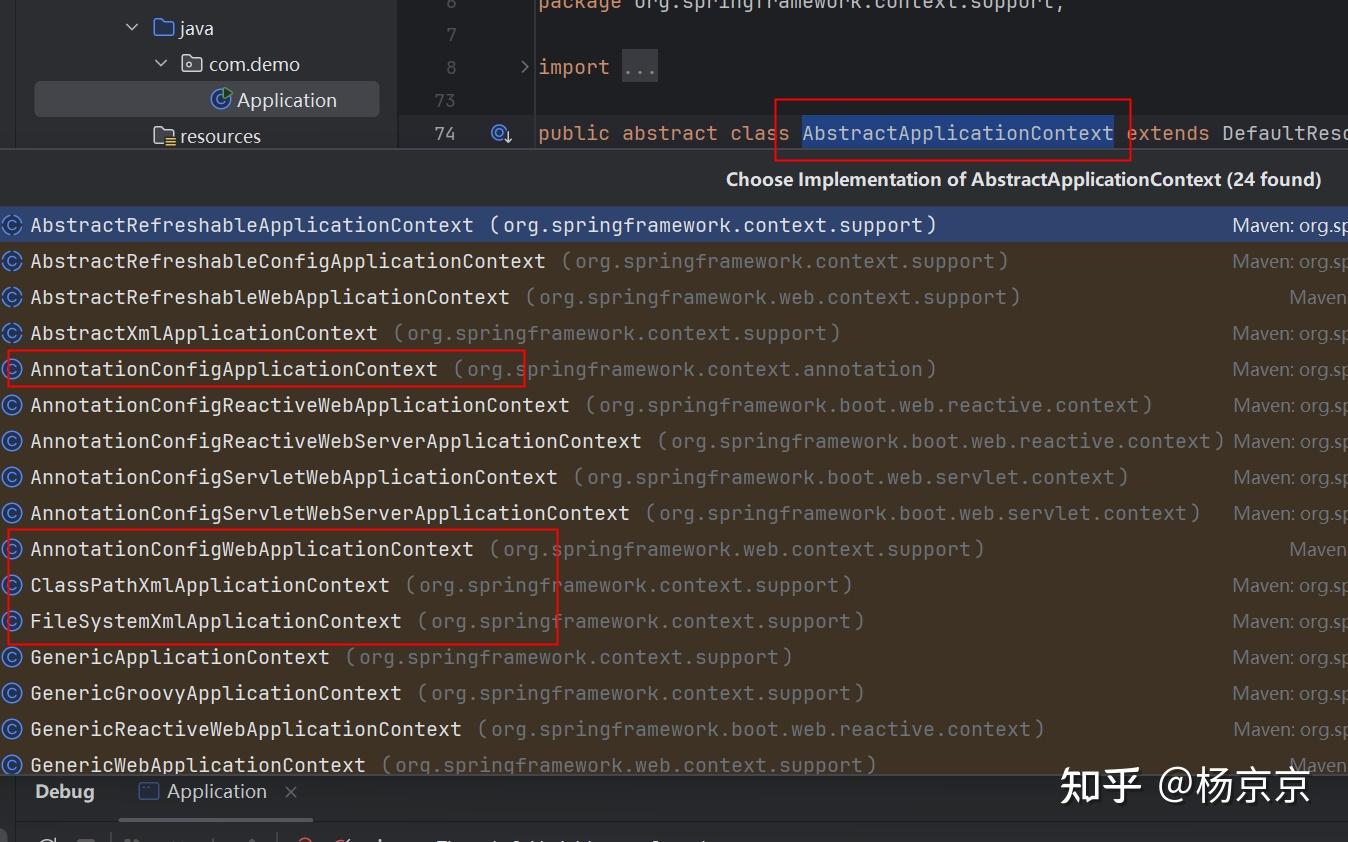
Task: Click class icon beside AbstractRefreshableApplicationContext
Action: (12, 225)
